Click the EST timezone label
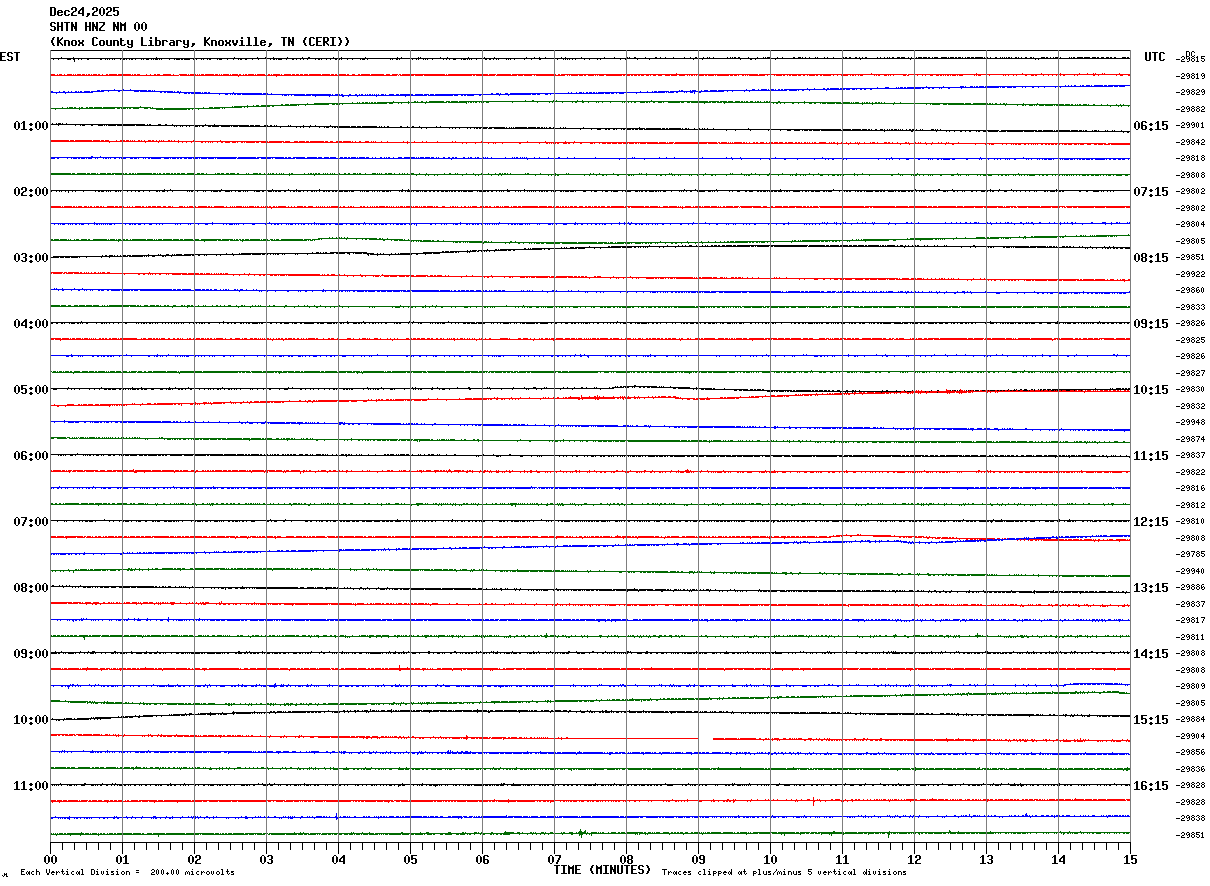This screenshot has height=886, width=1210. [x=10, y=57]
